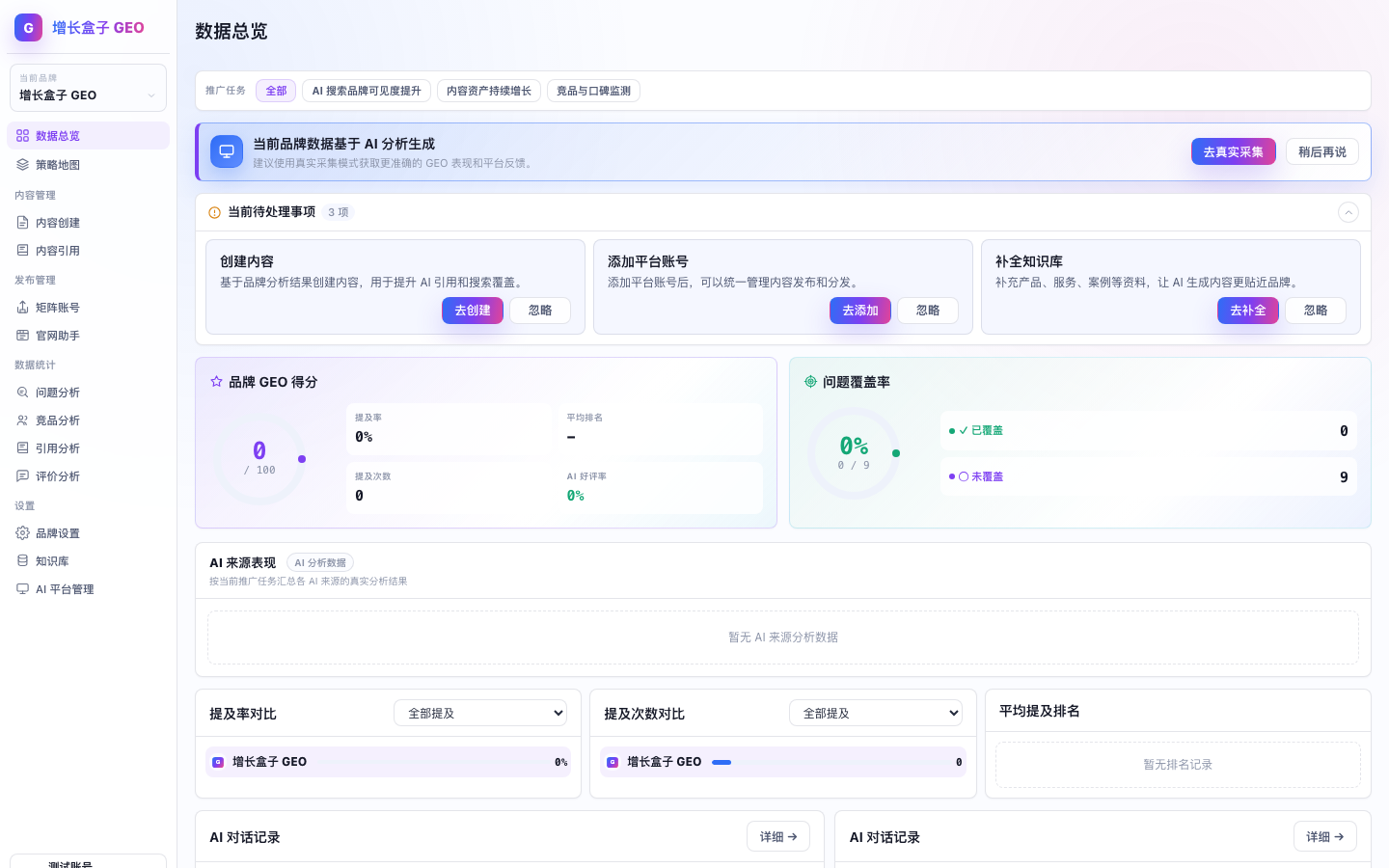This screenshot has width=1389, height=868.
Task: Open the 当前品牌 brand selector dropdown
Action: pos(88,88)
